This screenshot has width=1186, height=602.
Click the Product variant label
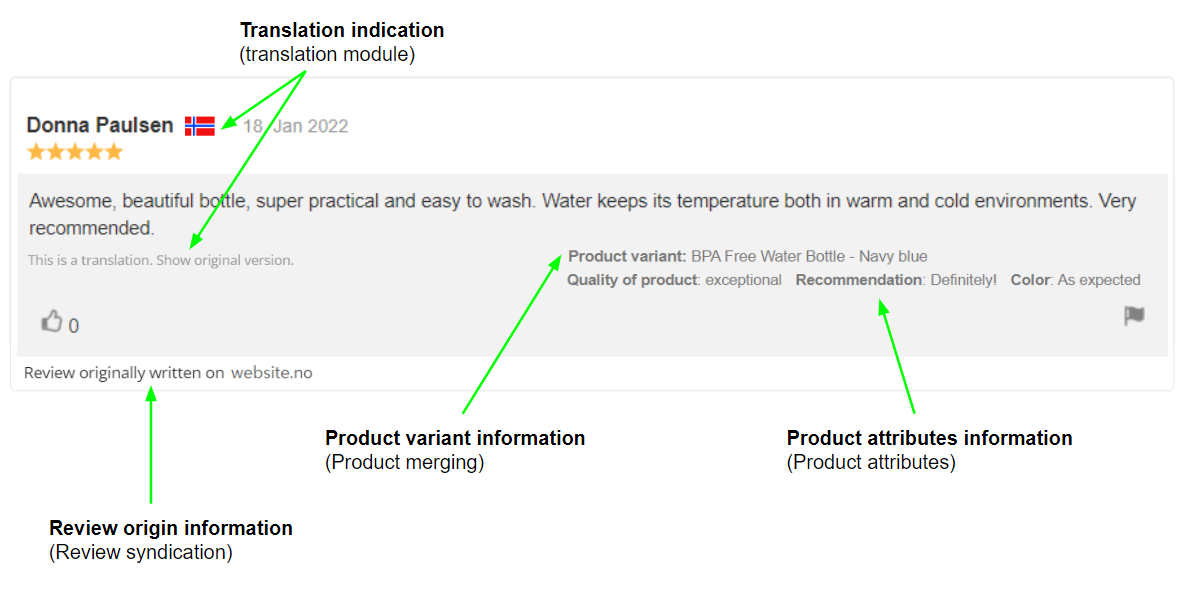click(627, 257)
